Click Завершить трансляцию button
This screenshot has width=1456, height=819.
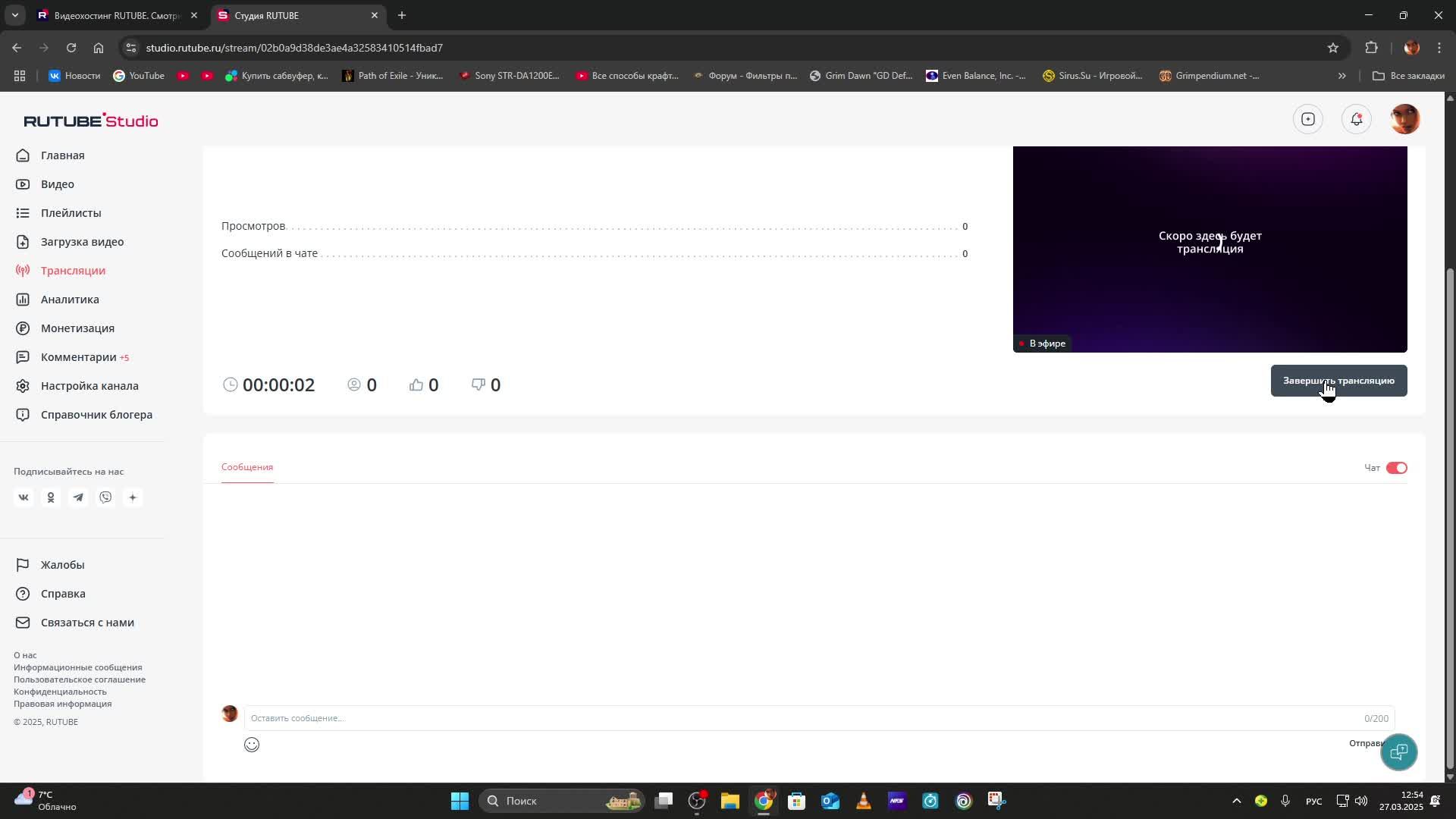[x=1338, y=381]
